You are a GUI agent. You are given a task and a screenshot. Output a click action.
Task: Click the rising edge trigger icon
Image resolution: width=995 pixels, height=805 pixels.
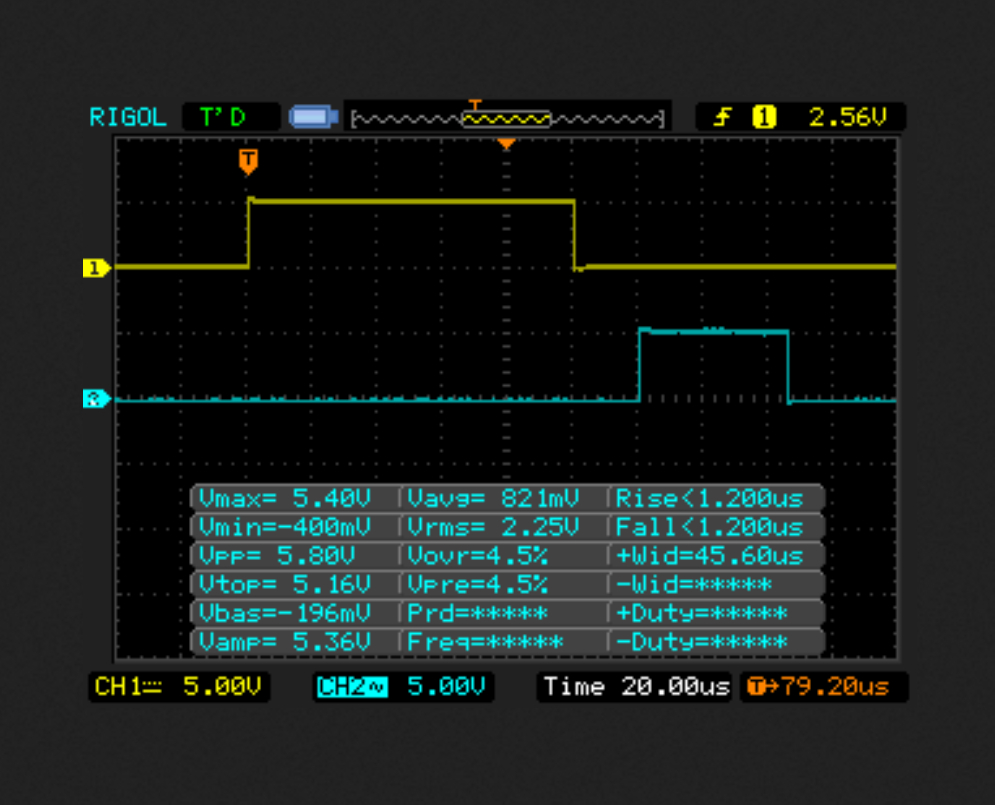click(721, 117)
